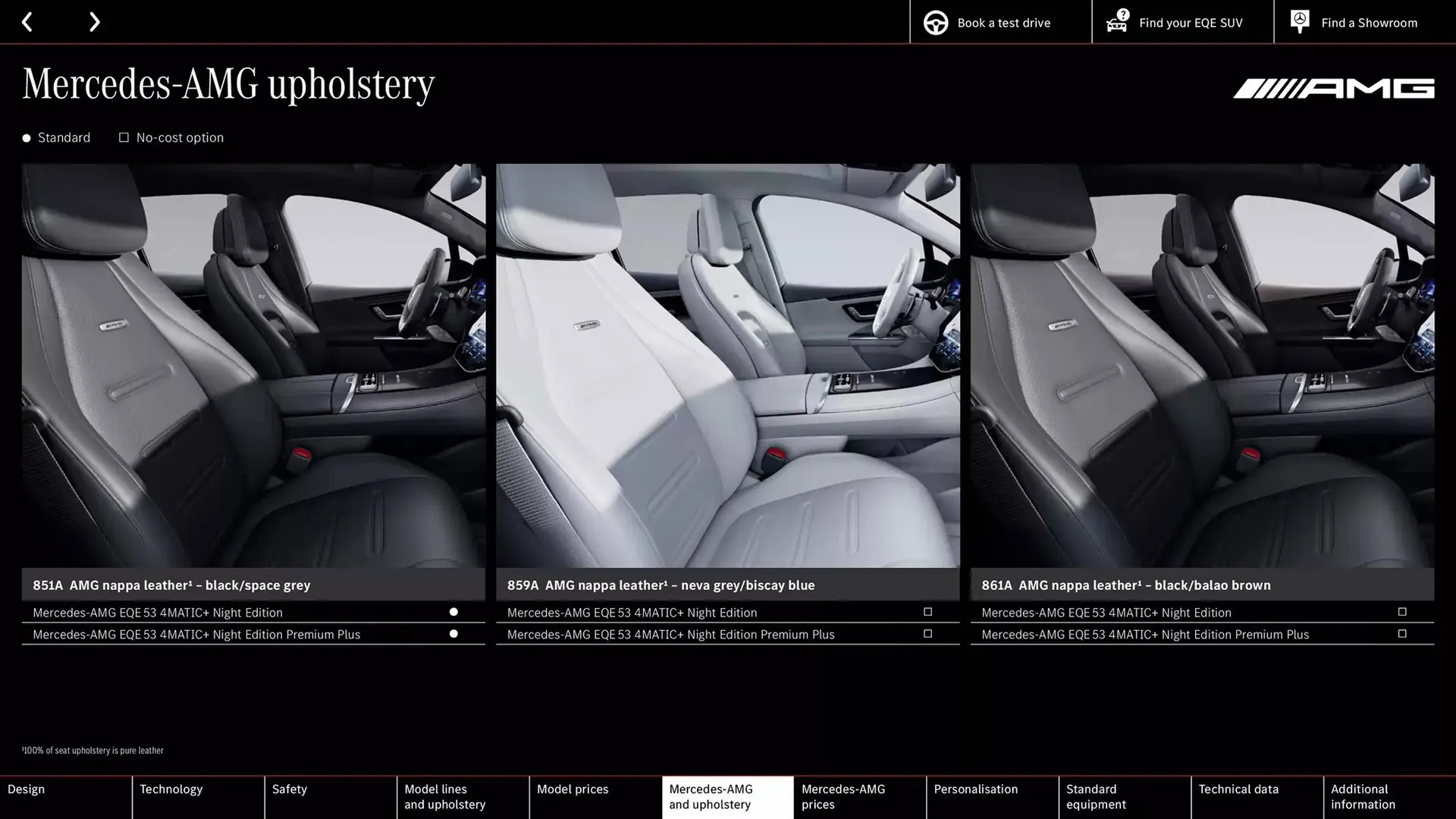Tick no-cost box for 859A Night Edition
This screenshot has height=819, width=1456.
[x=927, y=612]
